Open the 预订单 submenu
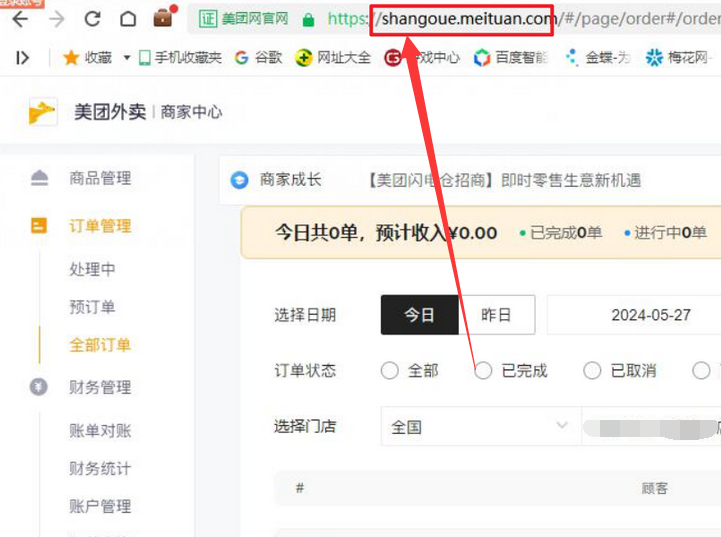Screen dimensions: 721x537 pyautogui.click(x=92, y=307)
